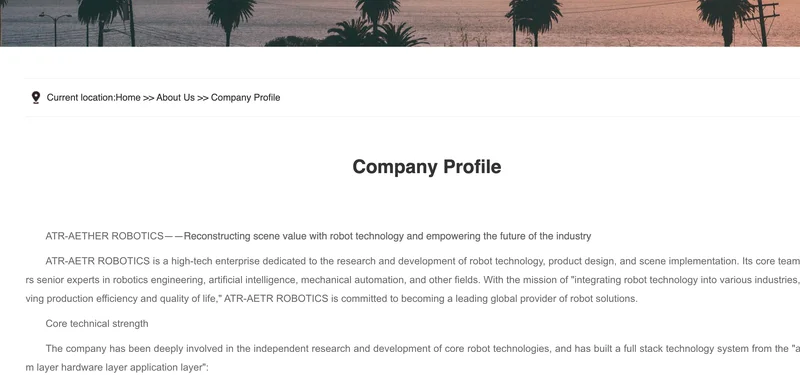Click the line 'm layer hardware layer application layer'
The width and height of the screenshot is (800, 375).
(117, 367)
